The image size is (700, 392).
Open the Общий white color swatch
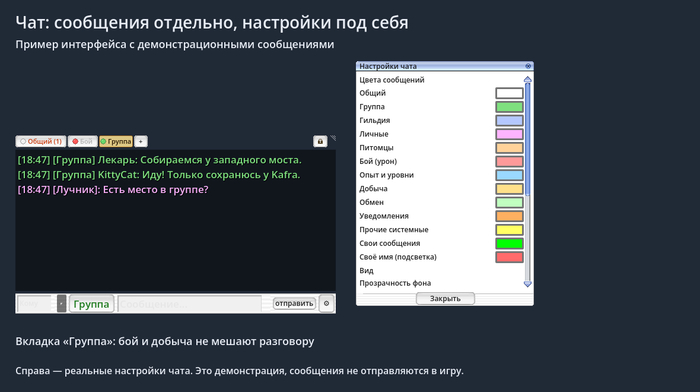509,93
